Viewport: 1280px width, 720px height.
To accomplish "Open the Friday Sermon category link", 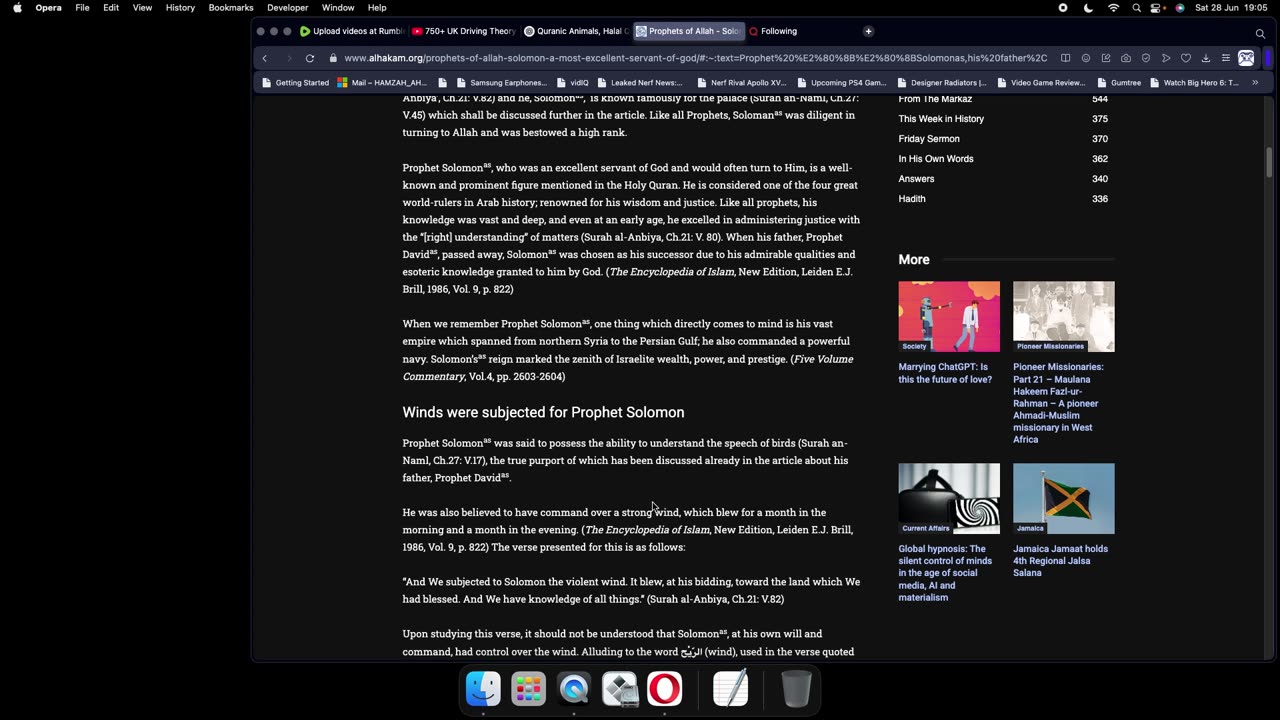I will [929, 139].
